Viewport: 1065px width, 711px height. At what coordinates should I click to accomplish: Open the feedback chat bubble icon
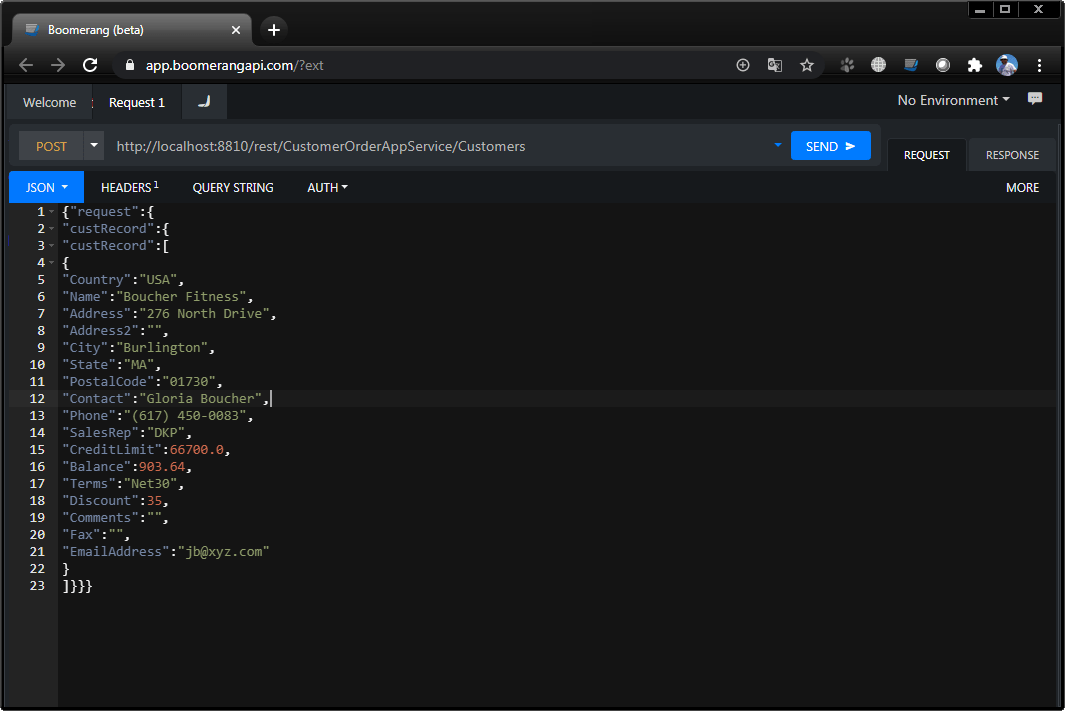[1034, 99]
